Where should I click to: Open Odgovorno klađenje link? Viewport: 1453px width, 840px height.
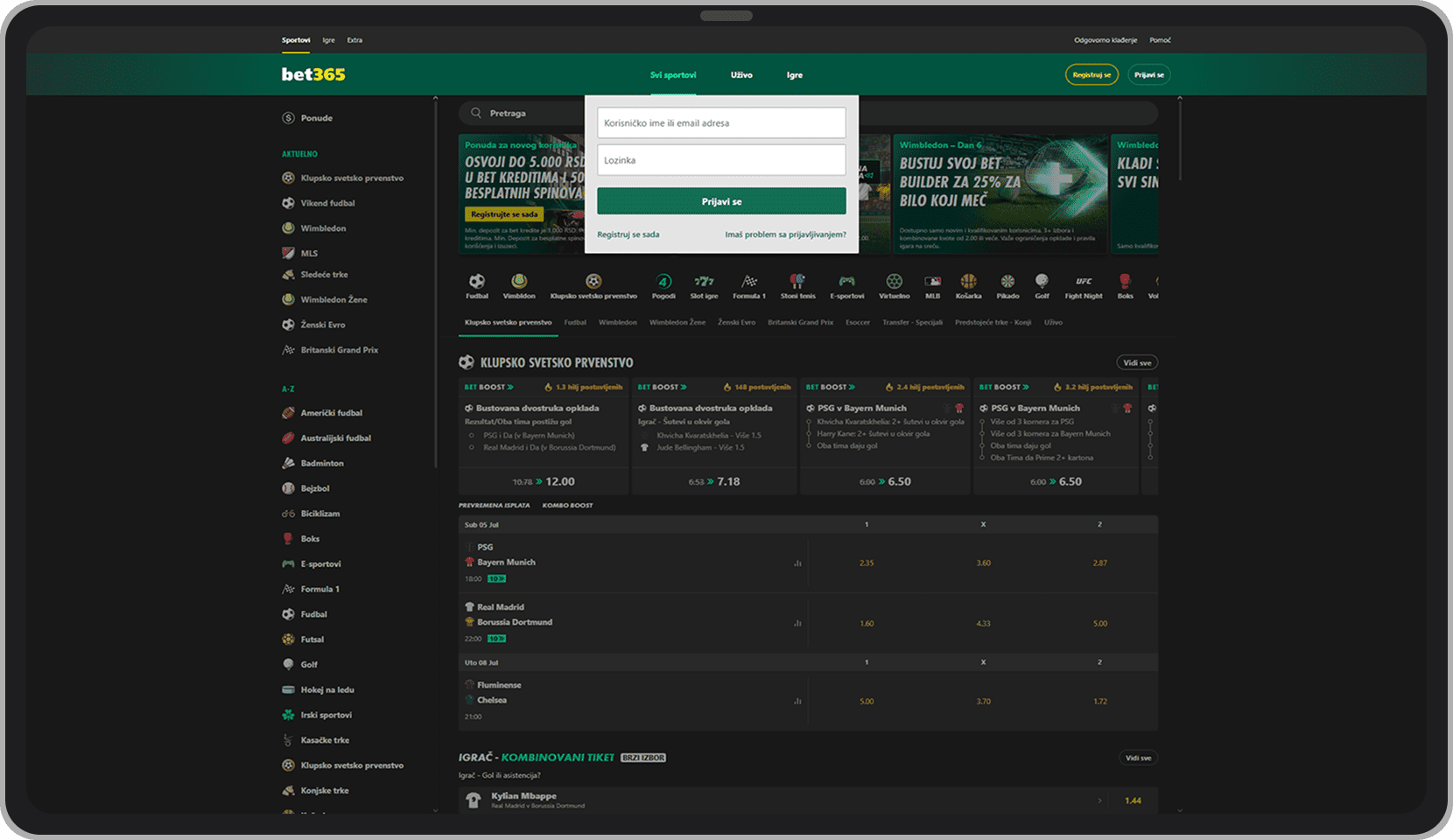pyautogui.click(x=1106, y=40)
